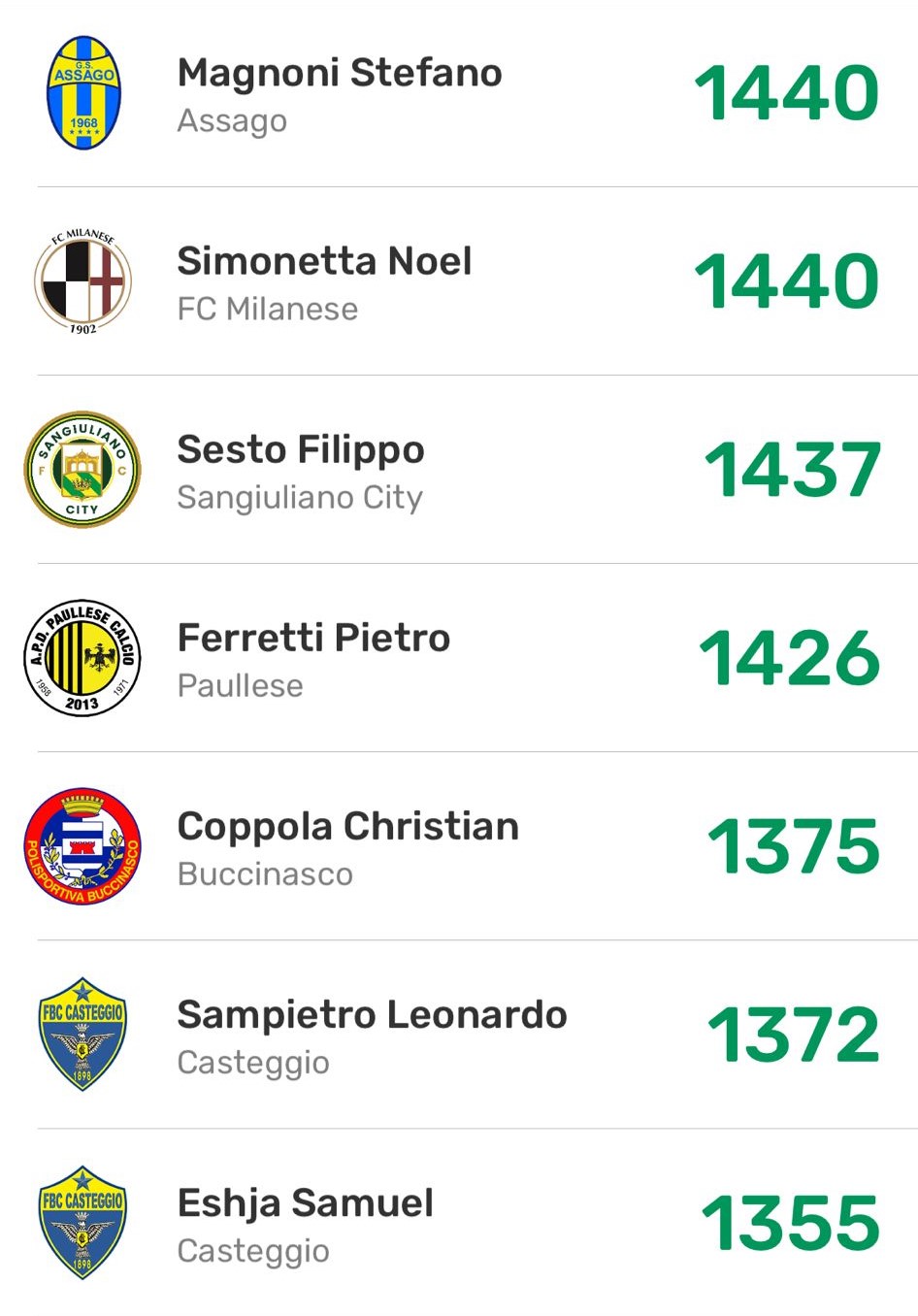918x1316 pixels.
Task: Click the Sesto Filippo name
Action: (x=301, y=449)
